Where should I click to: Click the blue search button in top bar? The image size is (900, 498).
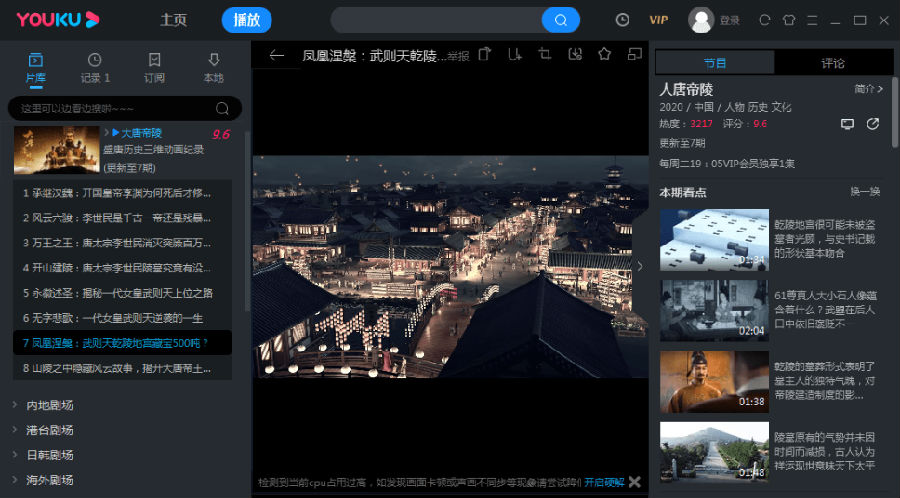coord(561,20)
